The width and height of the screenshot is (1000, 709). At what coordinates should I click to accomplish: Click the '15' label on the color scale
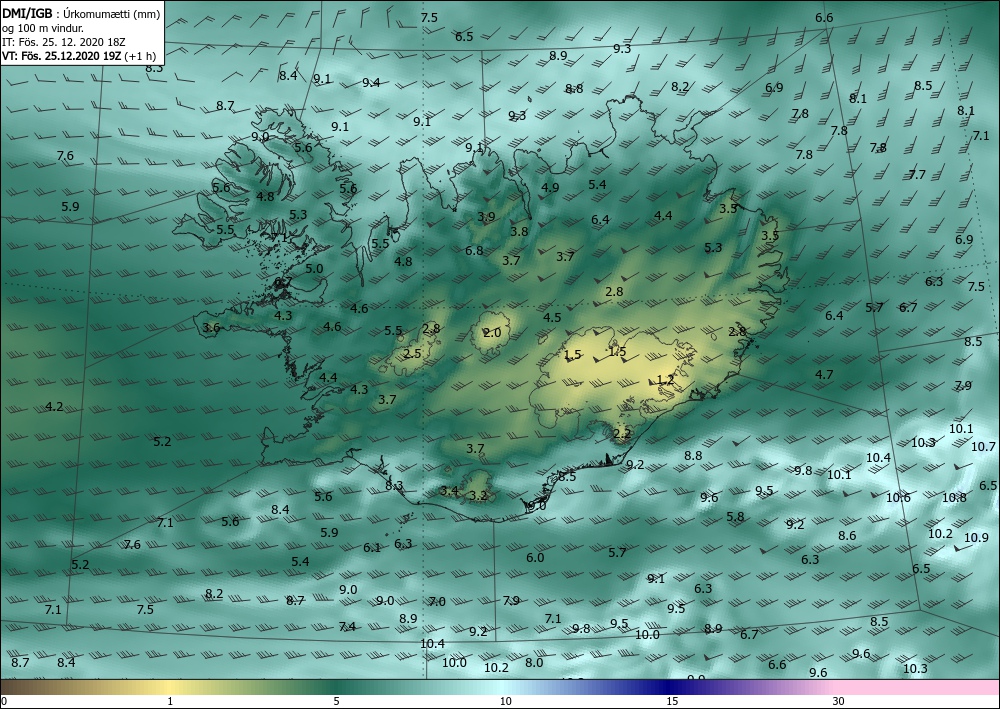(x=672, y=701)
